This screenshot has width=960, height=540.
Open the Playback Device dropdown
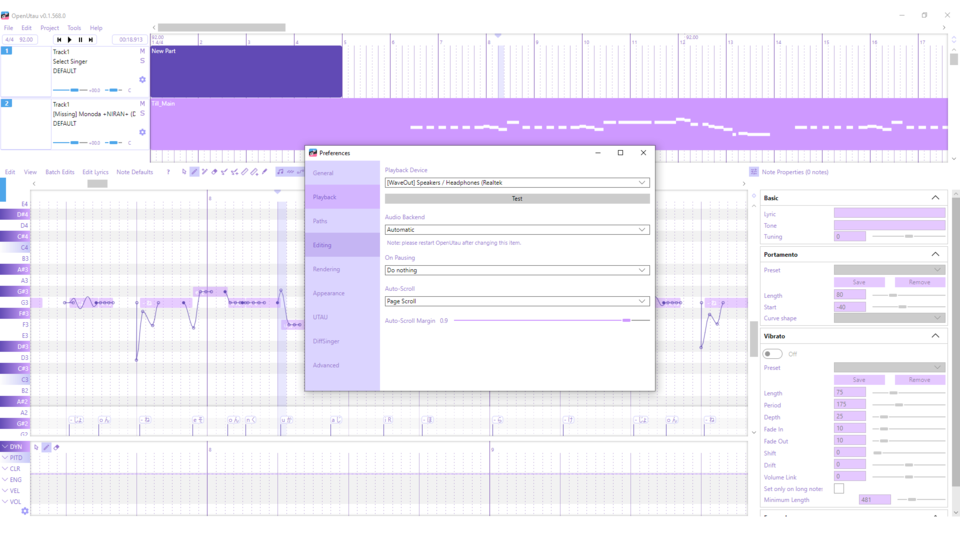[x=517, y=183]
